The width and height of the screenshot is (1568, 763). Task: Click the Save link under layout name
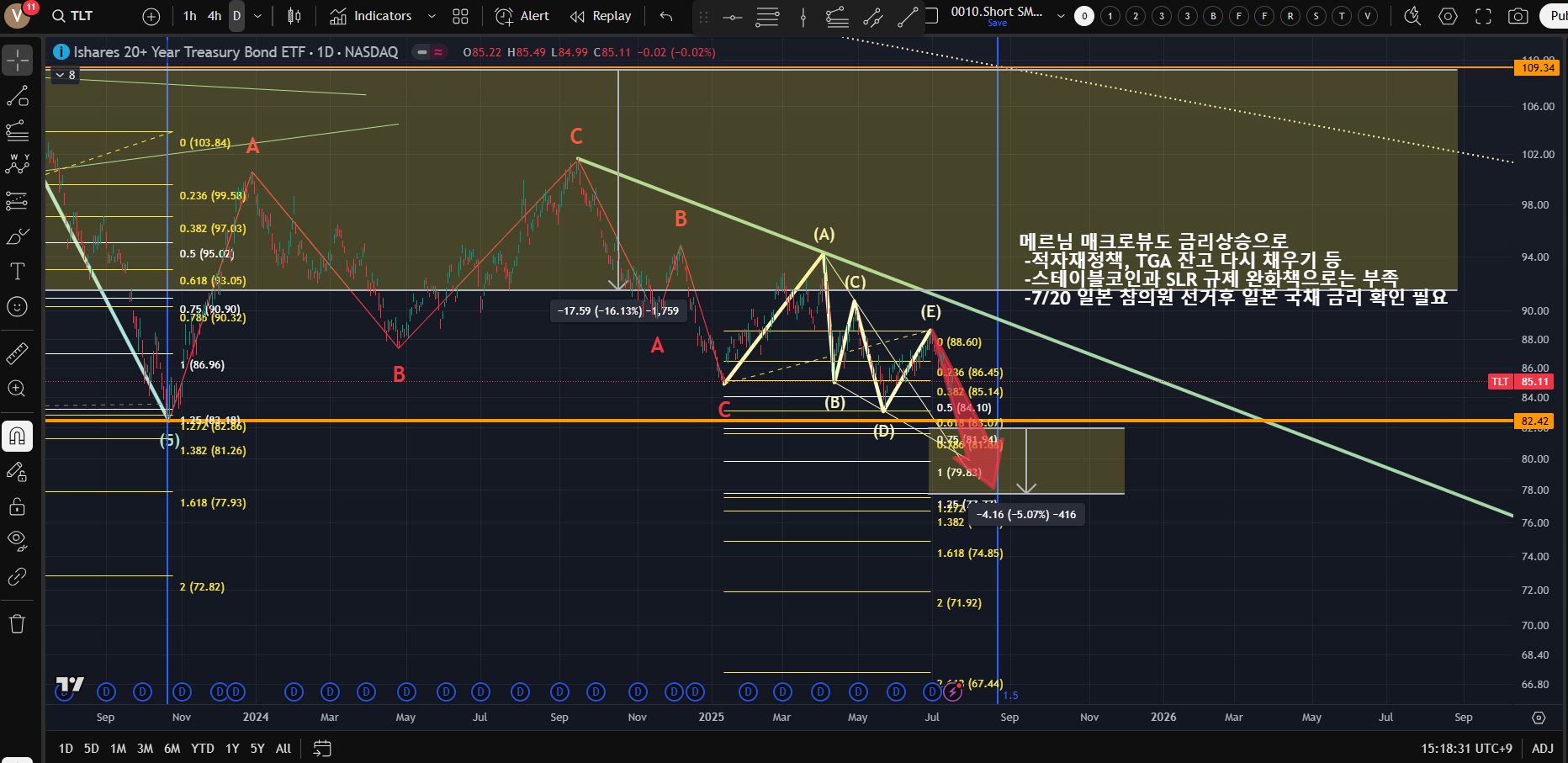pos(997,24)
